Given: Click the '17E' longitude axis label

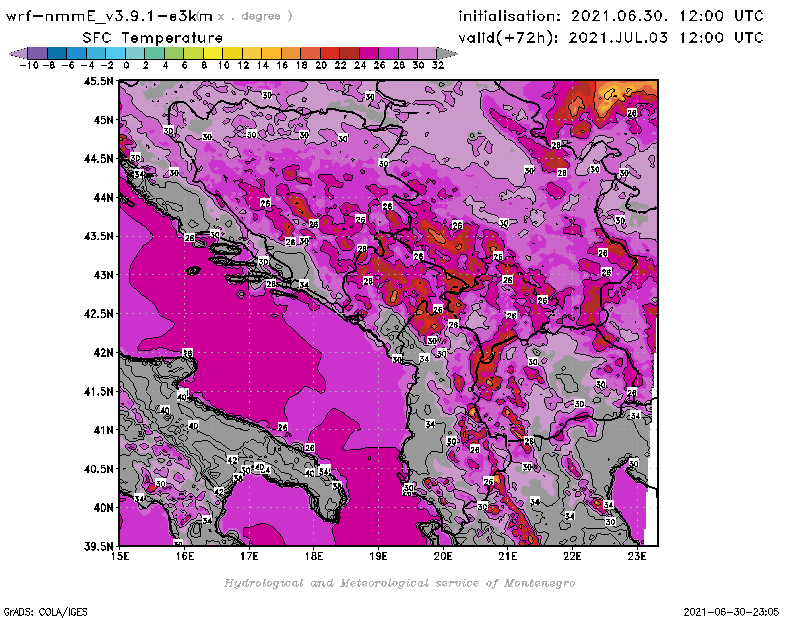Looking at the screenshot, I should tap(249, 556).
